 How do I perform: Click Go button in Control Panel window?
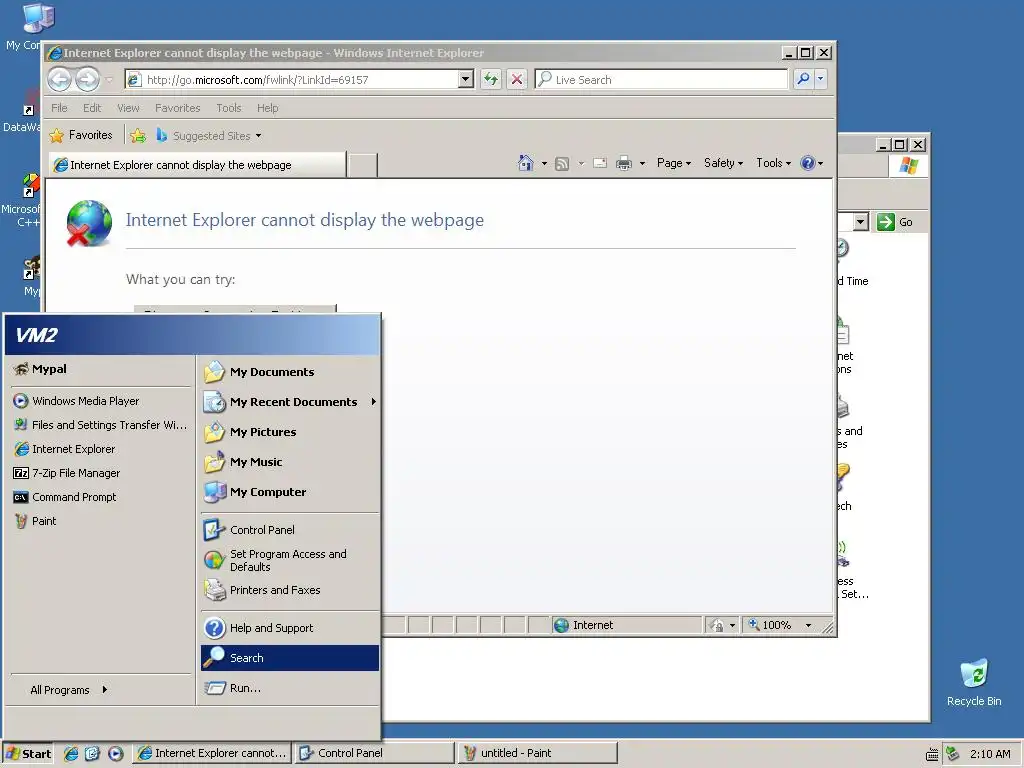click(x=895, y=222)
